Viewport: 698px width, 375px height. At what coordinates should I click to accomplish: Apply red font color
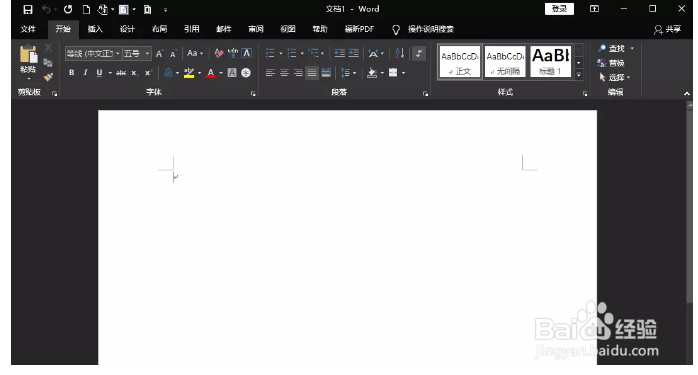[x=211, y=73]
